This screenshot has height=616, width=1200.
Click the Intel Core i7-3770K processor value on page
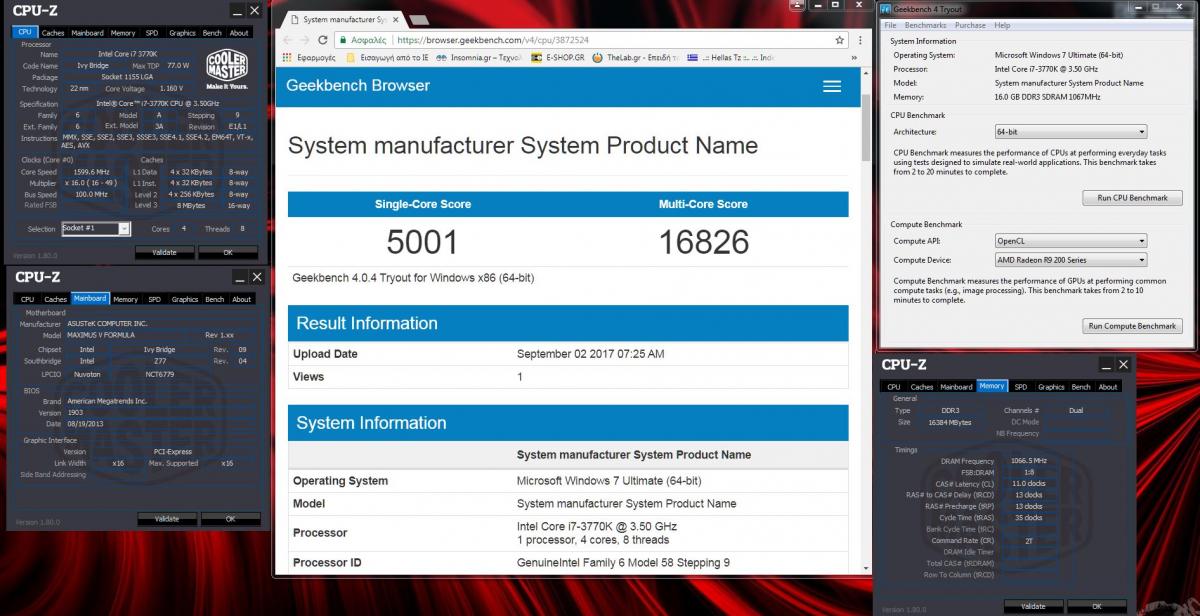tap(596, 527)
